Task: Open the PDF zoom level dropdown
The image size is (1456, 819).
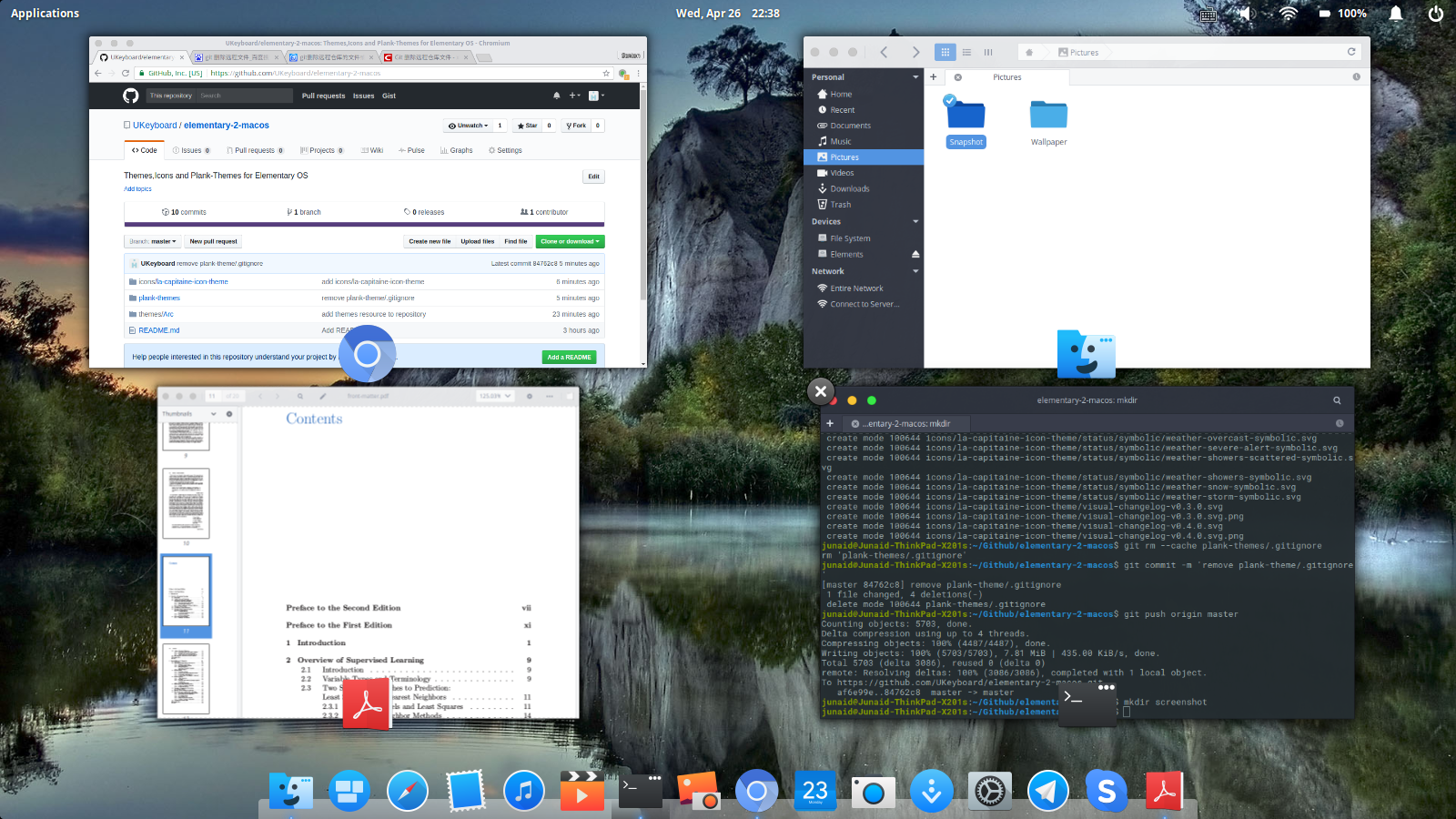Action: pos(496,396)
